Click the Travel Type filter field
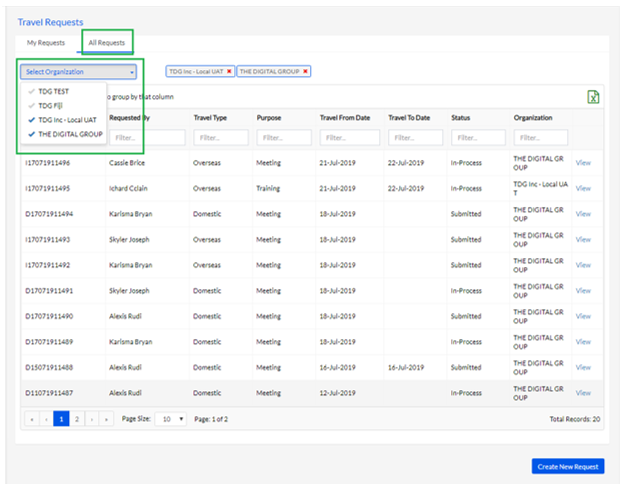 click(x=221, y=137)
